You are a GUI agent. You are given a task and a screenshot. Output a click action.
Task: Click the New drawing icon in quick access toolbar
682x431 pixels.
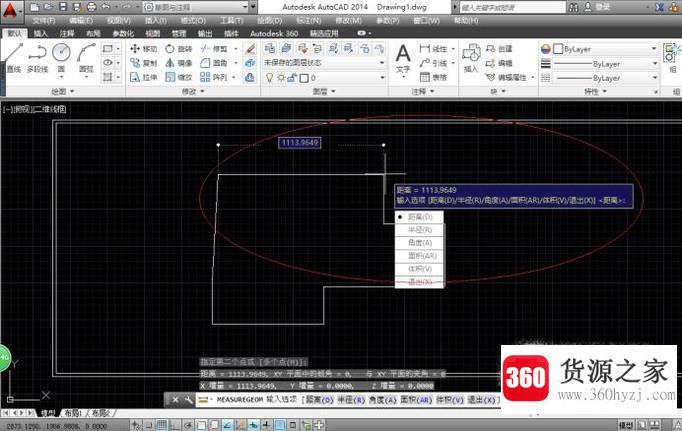34,7
